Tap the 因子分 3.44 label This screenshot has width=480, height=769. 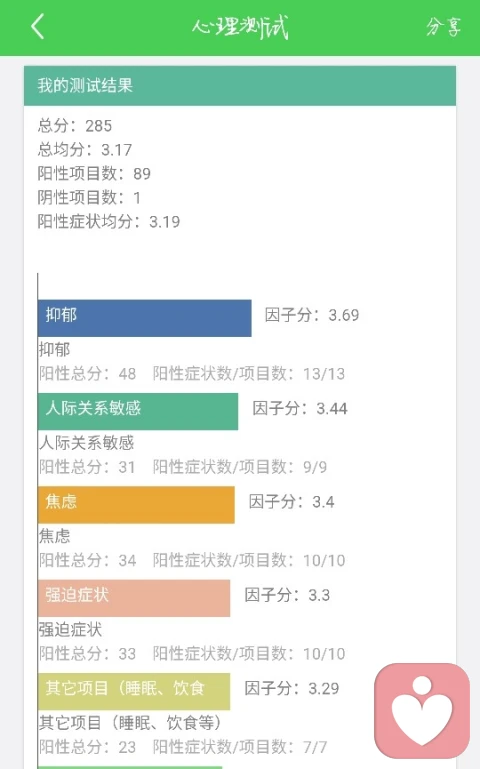[300, 408]
